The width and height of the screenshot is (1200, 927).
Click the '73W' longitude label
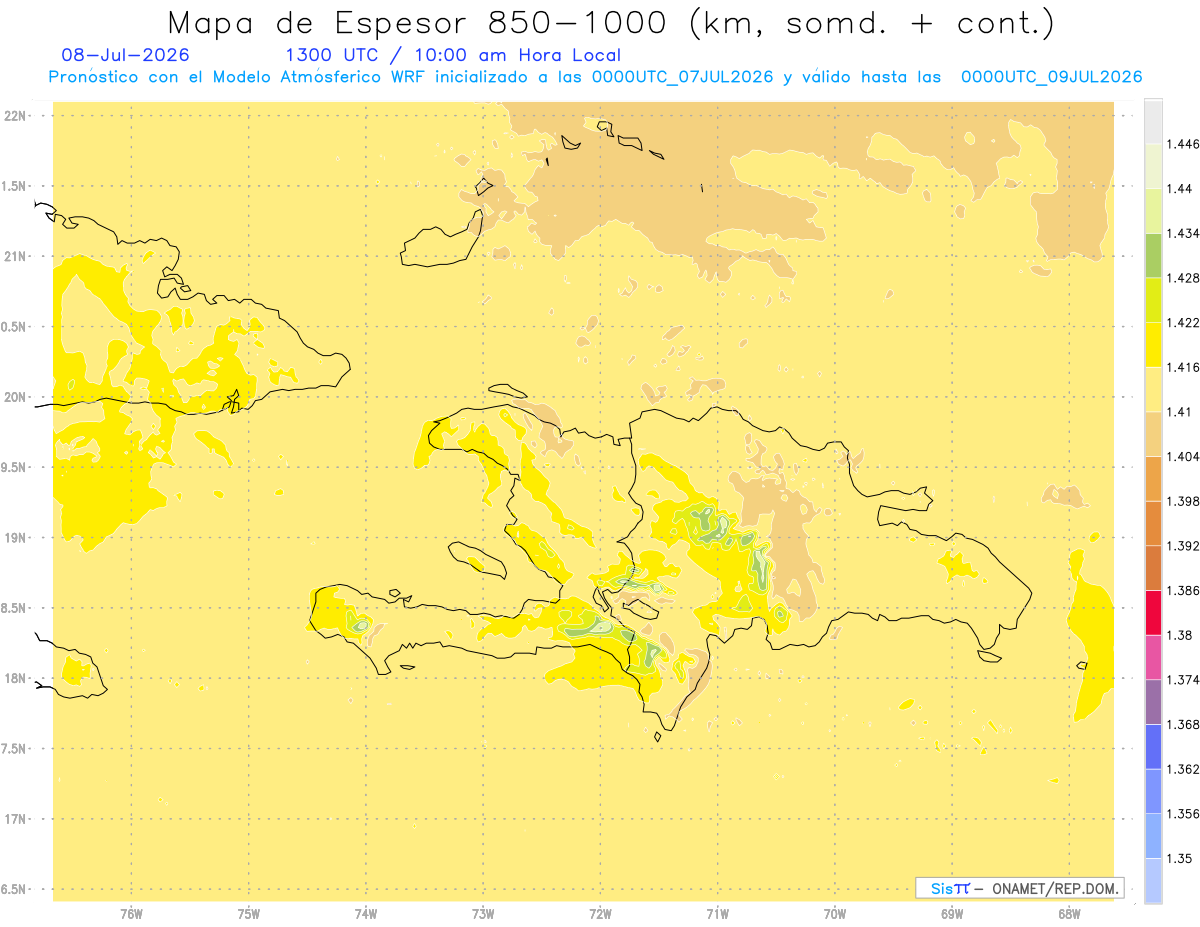coord(483,913)
